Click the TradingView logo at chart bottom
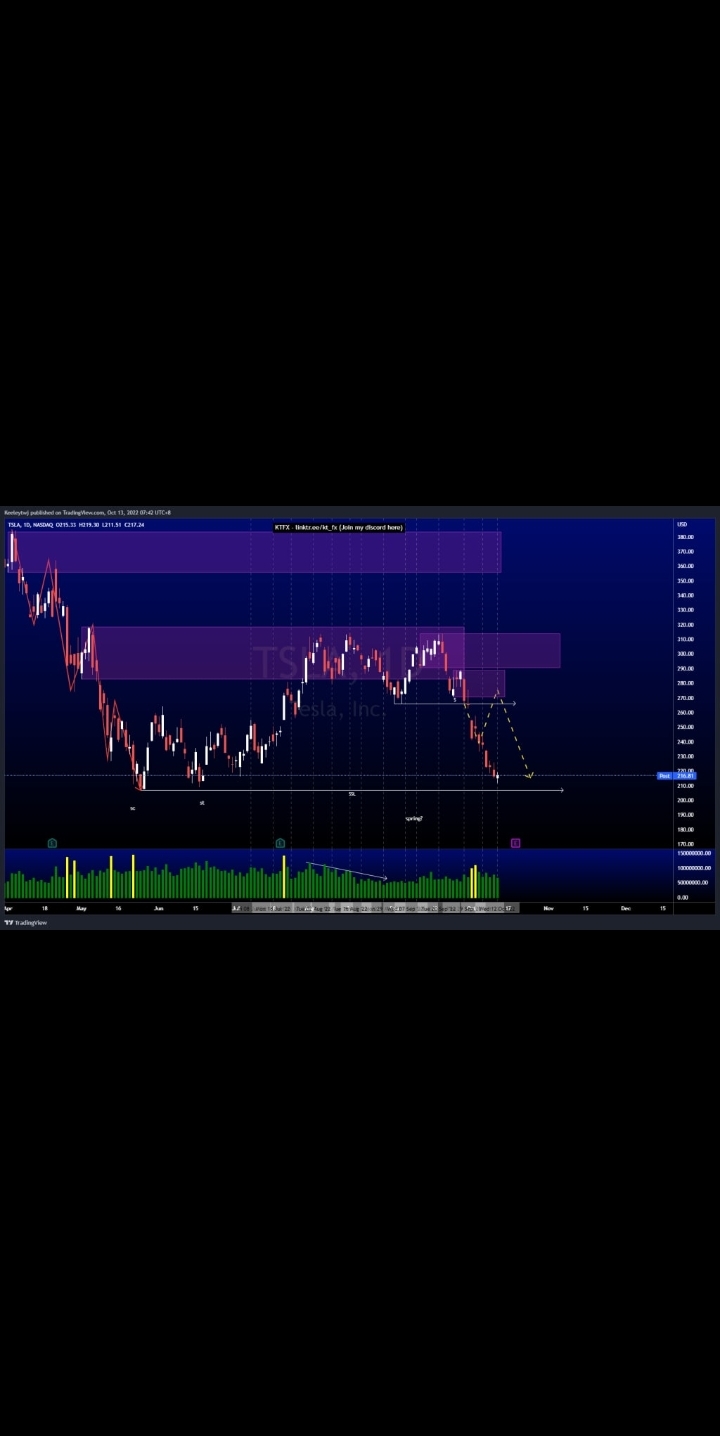The image size is (720, 1436). click(x=26, y=923)
